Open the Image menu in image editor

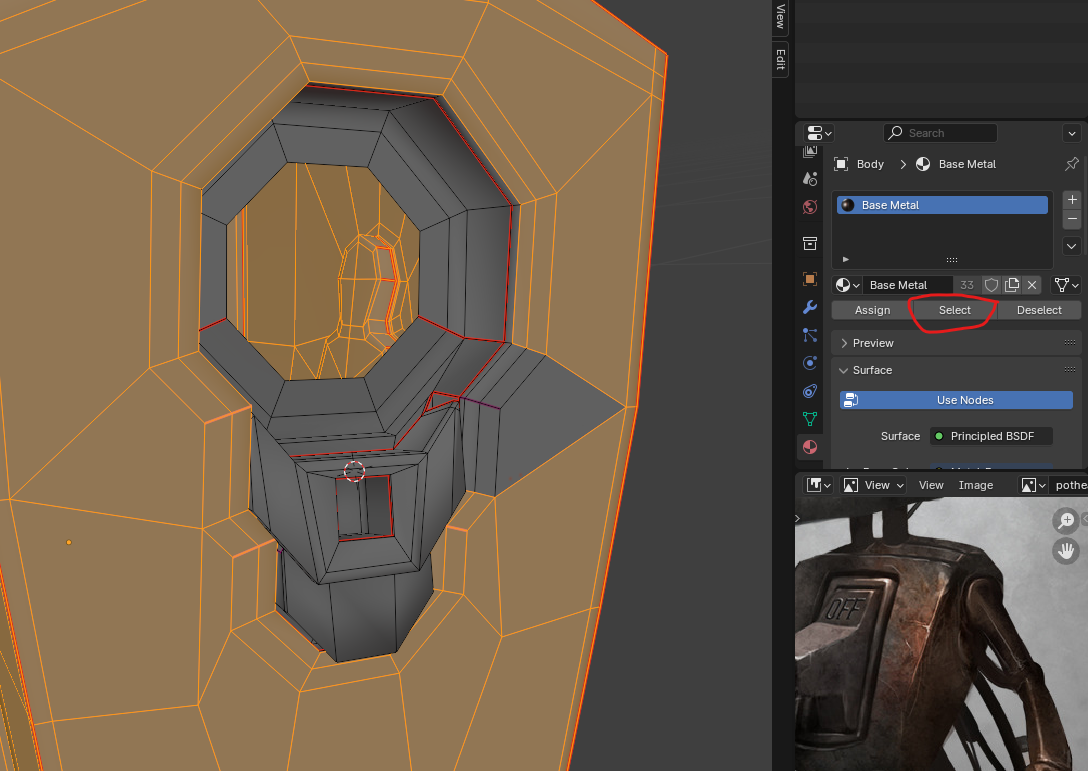976,485
